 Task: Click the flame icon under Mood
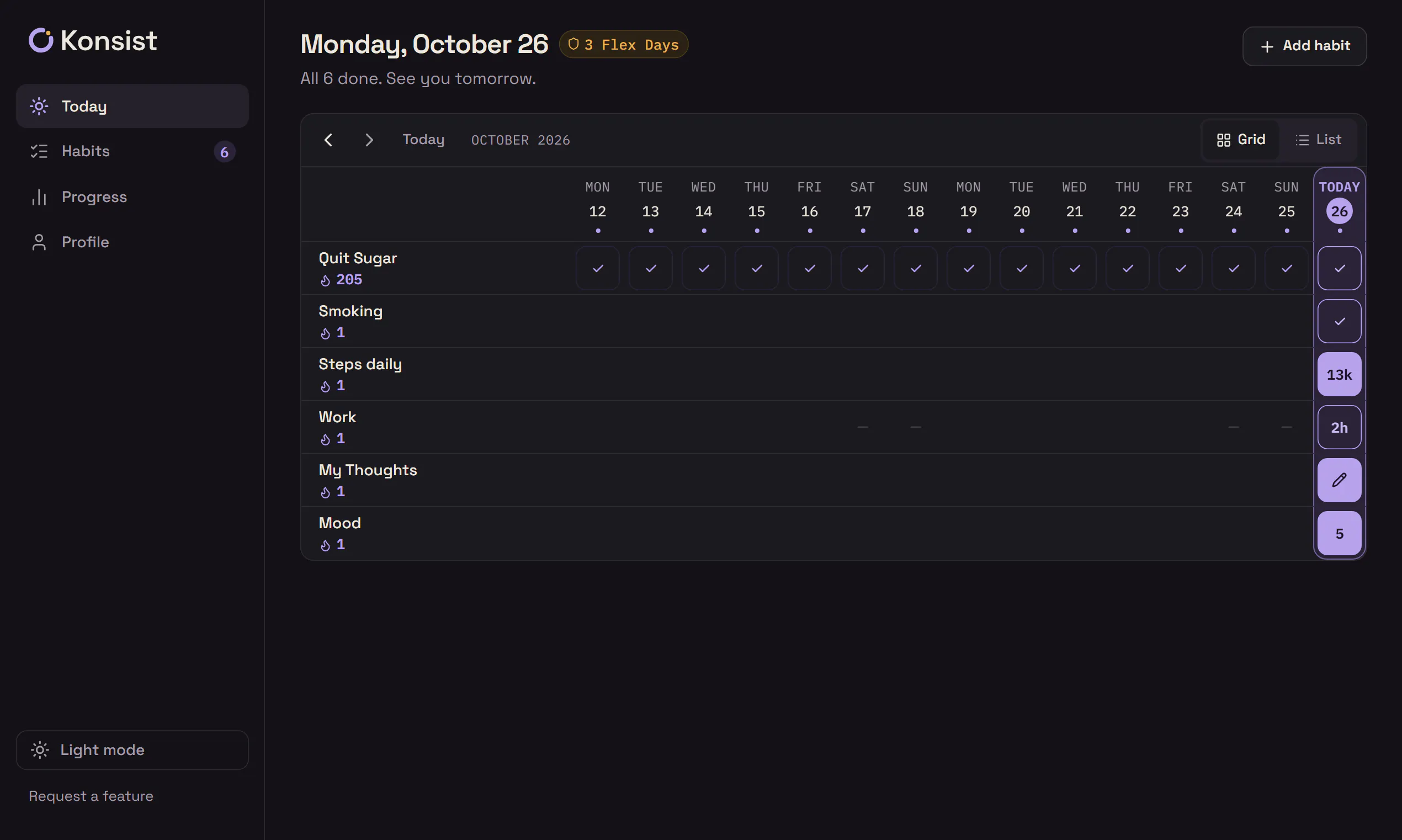pyautogui.click(x=326, y=545)
